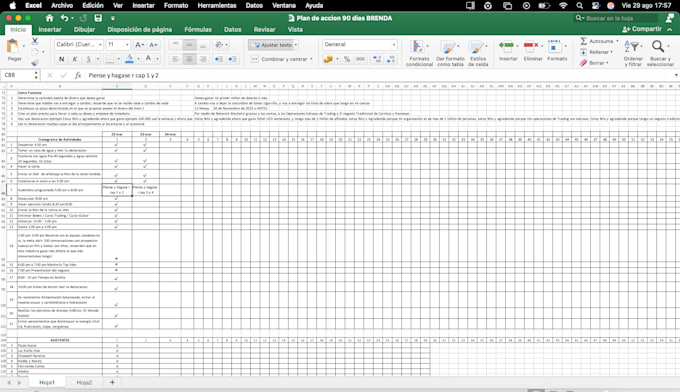Click the Paste (Pegar) clipboard icon
Image resolution: width=680 pixels, height=392 pixels.
[13, 46]
